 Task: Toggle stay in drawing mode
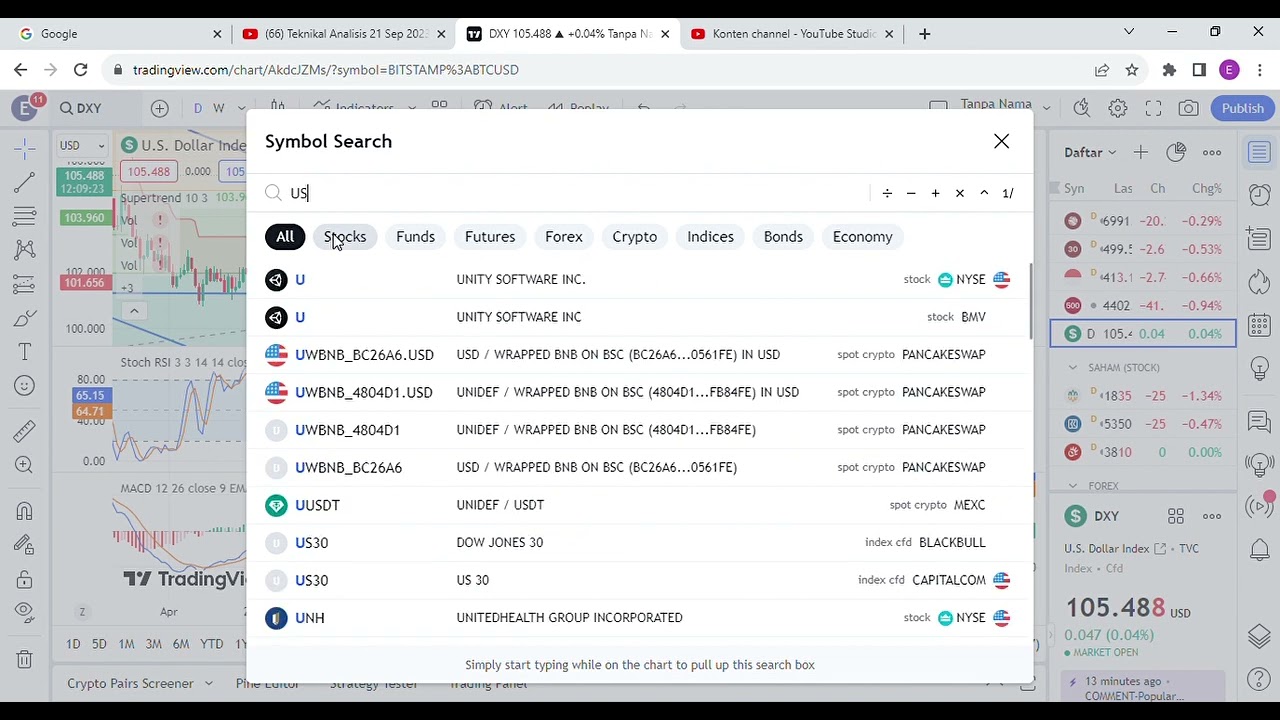click(x=25, y=545)
